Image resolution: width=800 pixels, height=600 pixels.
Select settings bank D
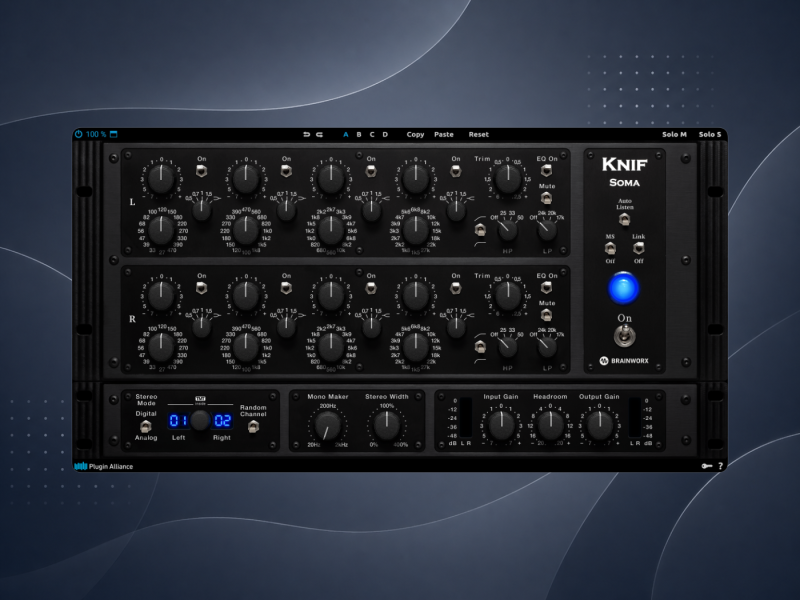click(385, 135)
